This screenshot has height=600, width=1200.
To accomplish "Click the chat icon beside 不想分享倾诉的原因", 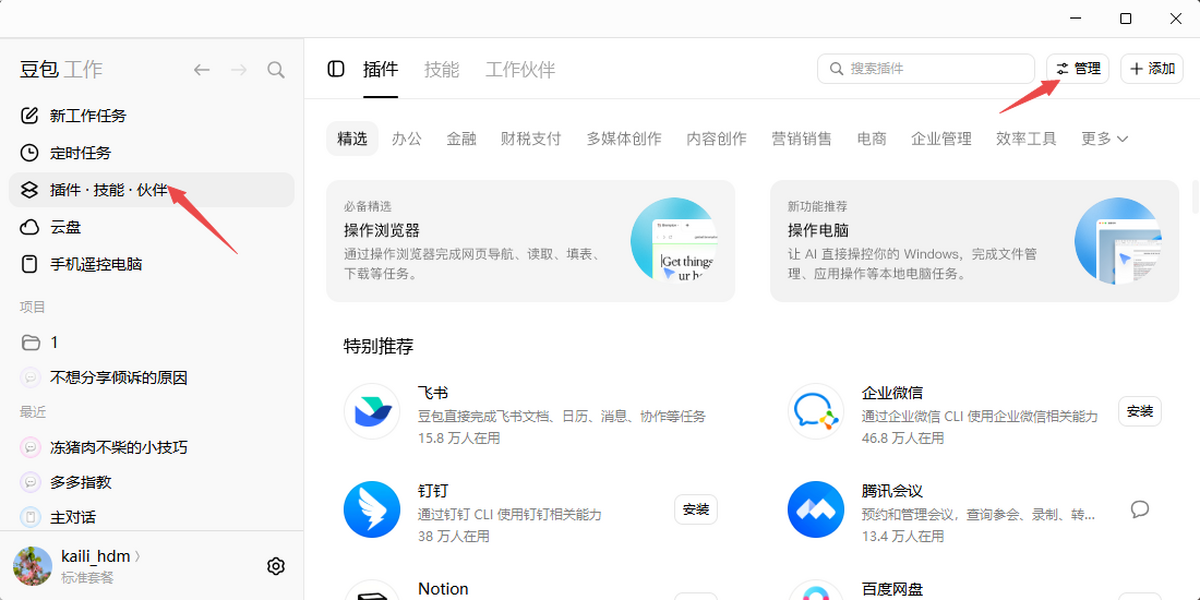I will (x=30, y=378).
